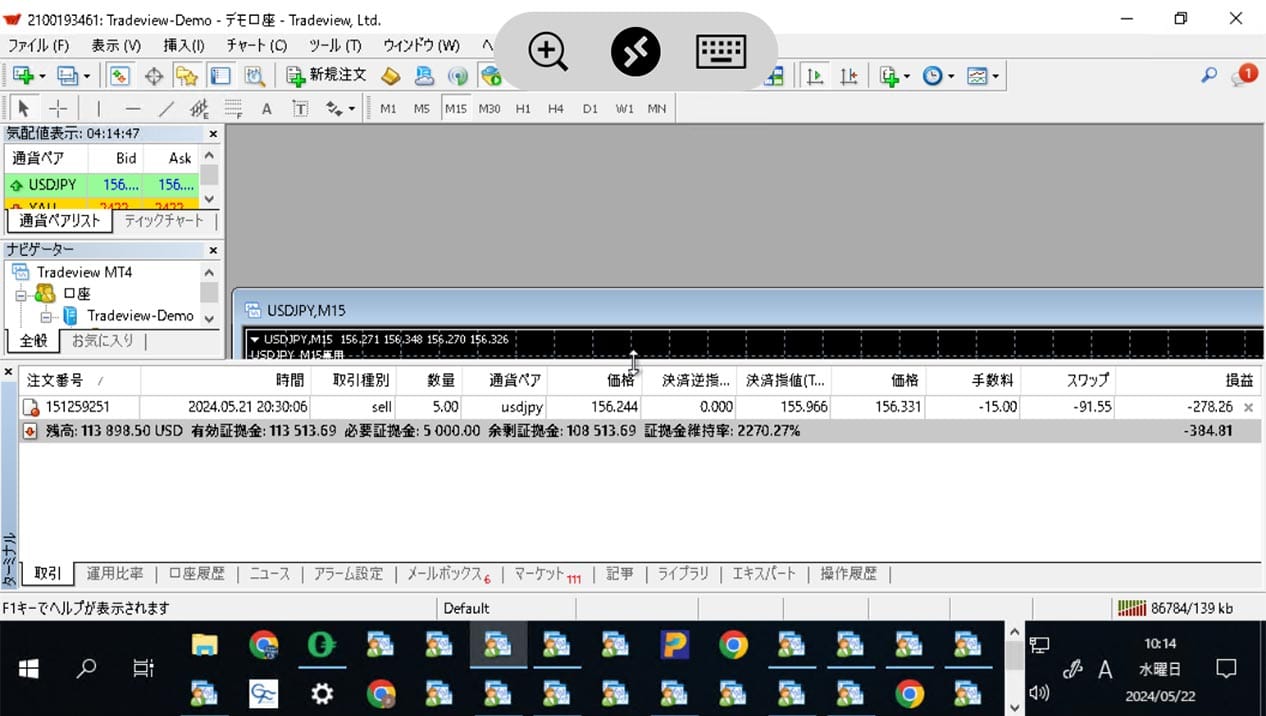The width and height of the screenshot is (1266, 716).
Task: Switch to 運用比率 terminal tab
Action: [x=115, y=574]
